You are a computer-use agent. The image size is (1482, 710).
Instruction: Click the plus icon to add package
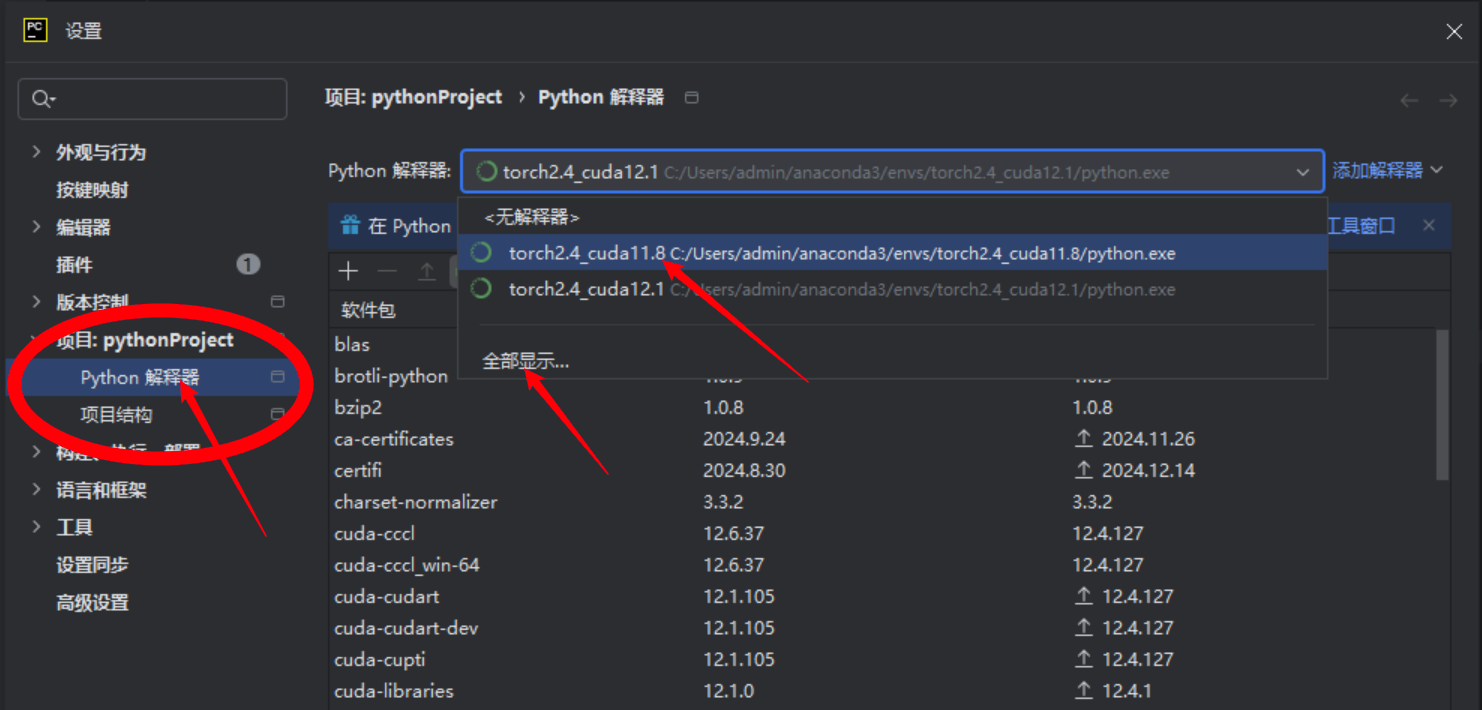point(348,271)
